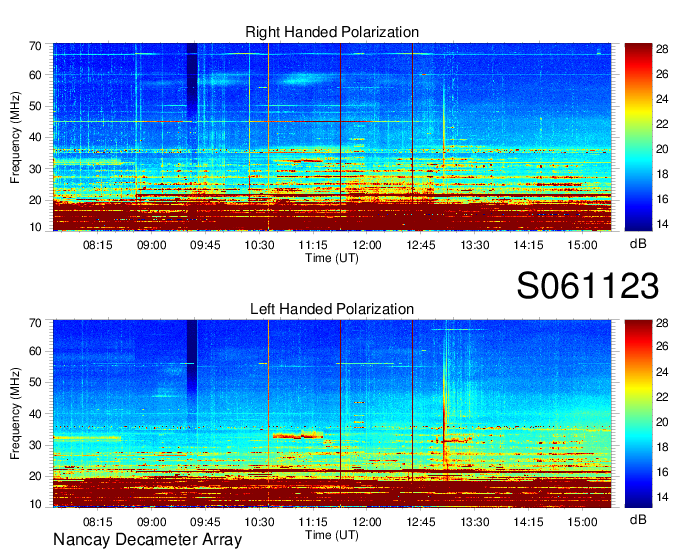Click the 12:00 time tick on the top plot

[367, 245]
